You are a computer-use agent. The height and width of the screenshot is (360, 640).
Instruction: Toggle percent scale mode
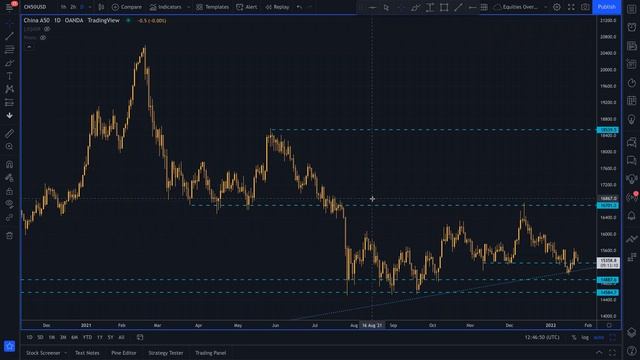[574, 337]
